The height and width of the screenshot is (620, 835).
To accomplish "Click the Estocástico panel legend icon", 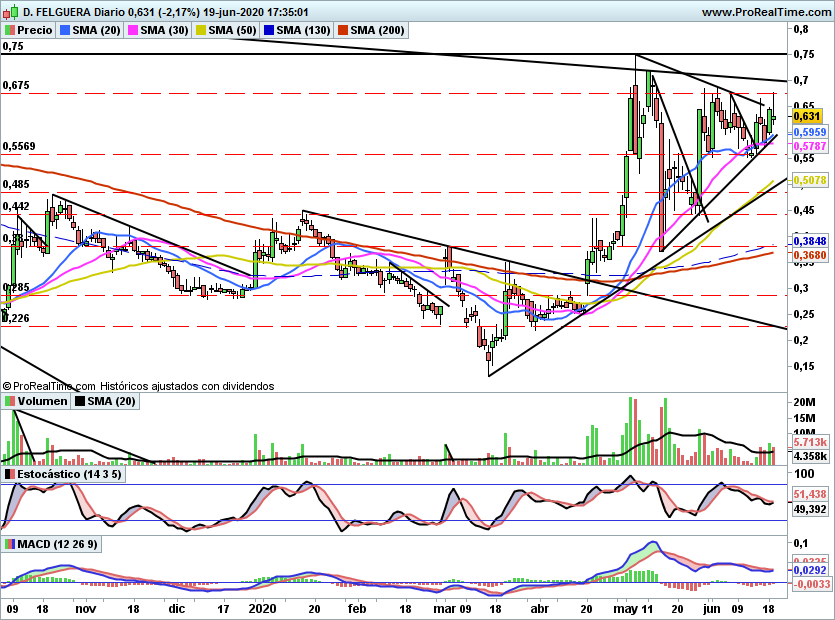I will pyautogui.click(x=10, y=474).
